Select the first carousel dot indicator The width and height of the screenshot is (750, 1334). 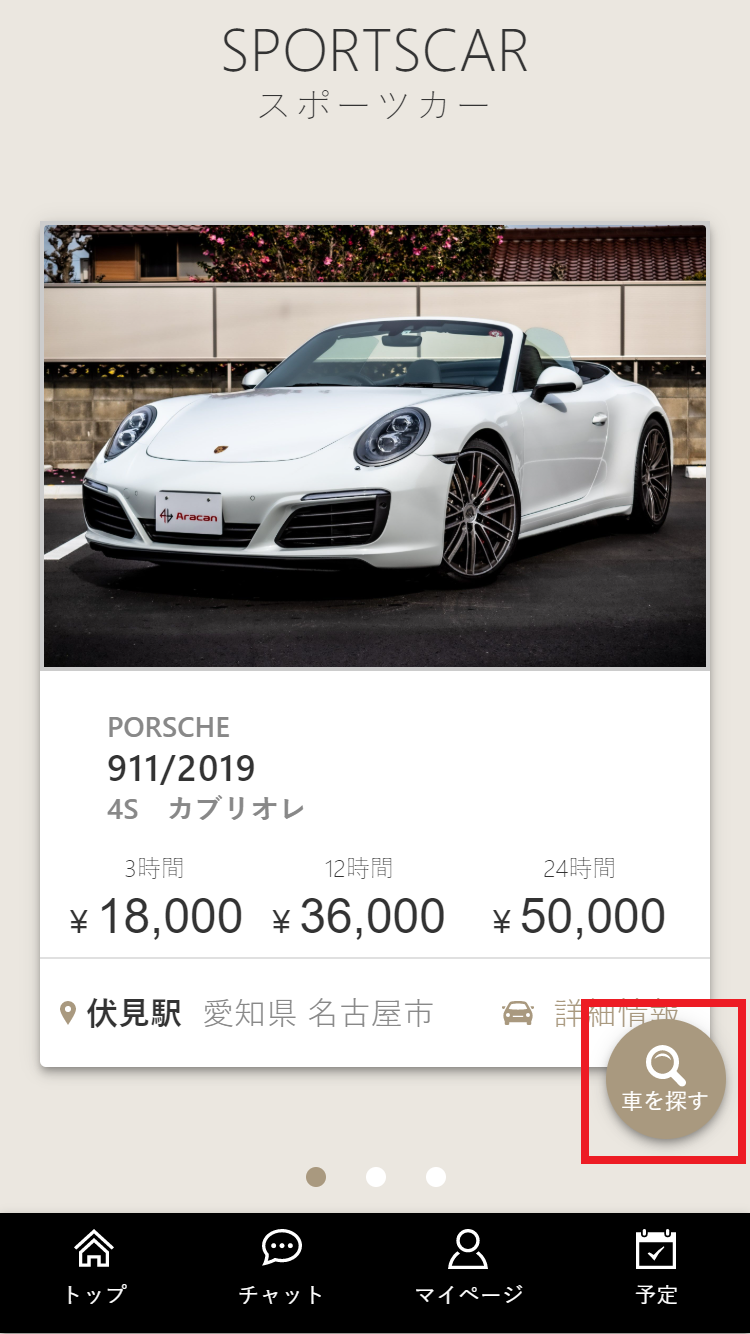[x=316, y=1177]
